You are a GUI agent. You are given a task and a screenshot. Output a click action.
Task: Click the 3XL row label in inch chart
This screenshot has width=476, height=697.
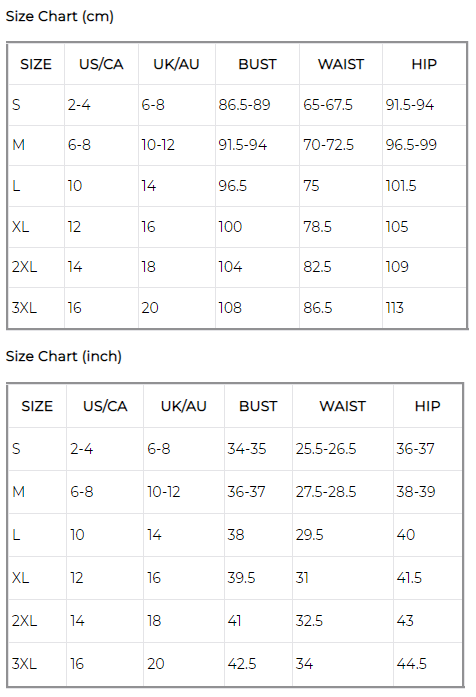coord(24,664)
